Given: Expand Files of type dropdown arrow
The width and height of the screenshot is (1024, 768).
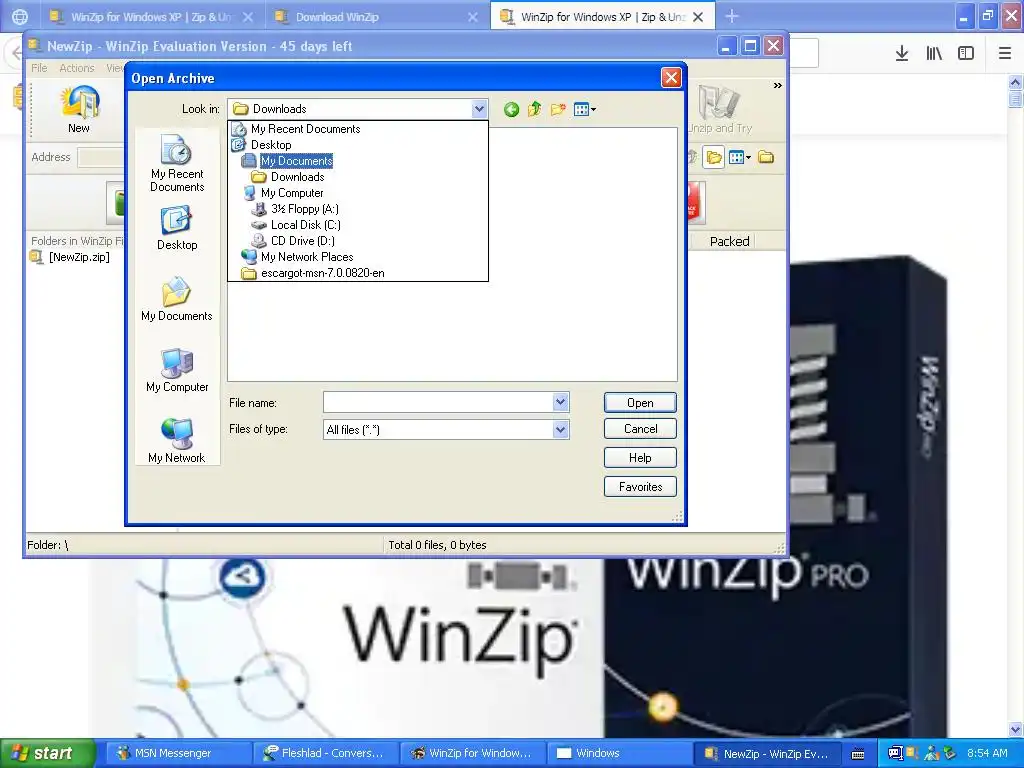Looking at the screenshot, I should click(560, 429).
